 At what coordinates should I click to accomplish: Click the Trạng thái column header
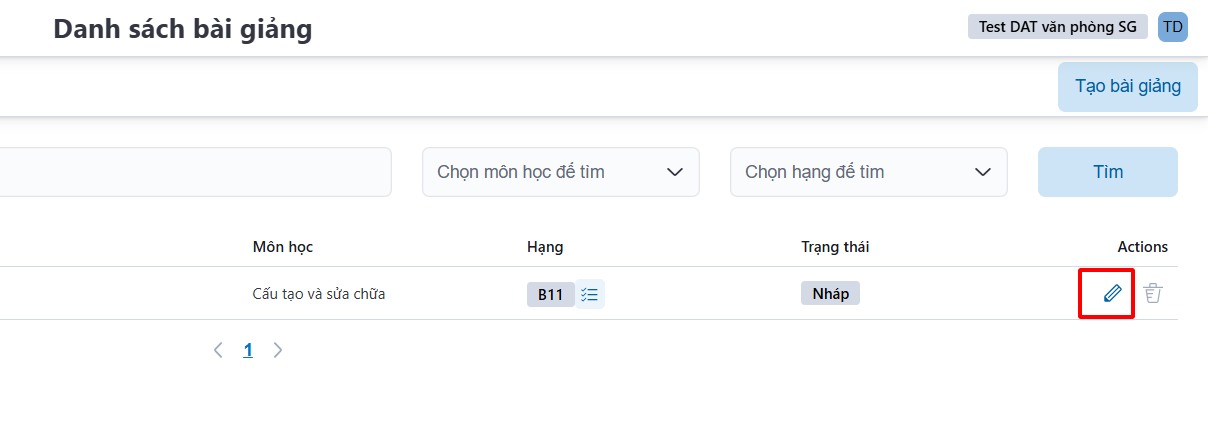[835, 247]
